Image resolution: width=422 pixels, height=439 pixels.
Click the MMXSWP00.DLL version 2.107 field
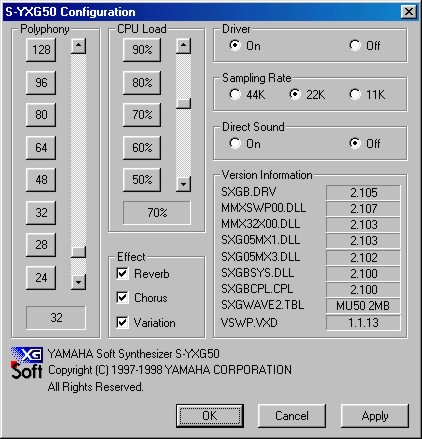[x=363, y=209]
